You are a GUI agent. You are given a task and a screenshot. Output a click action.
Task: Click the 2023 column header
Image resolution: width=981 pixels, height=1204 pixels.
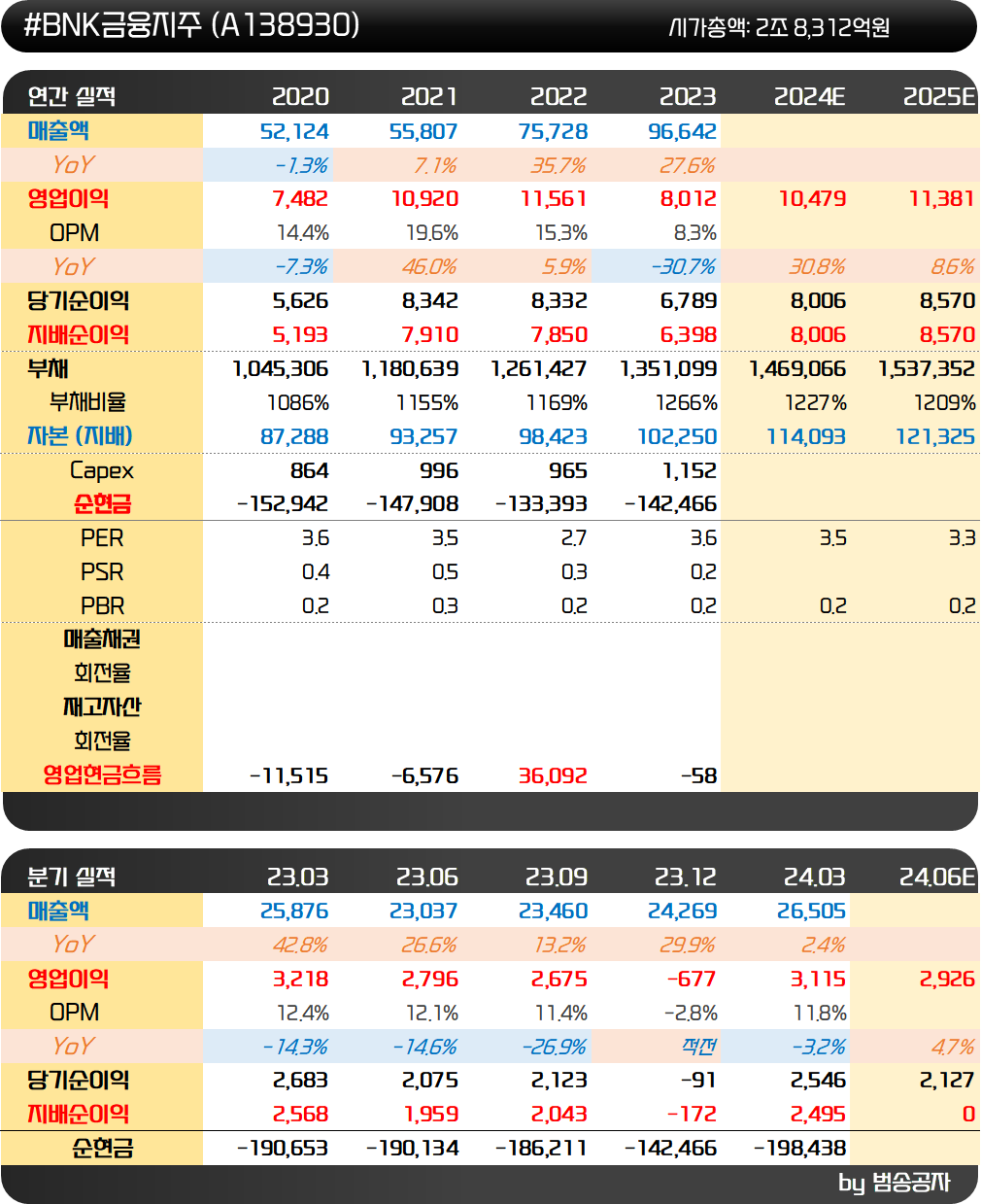pyautogui.click(x=688, y=96)
